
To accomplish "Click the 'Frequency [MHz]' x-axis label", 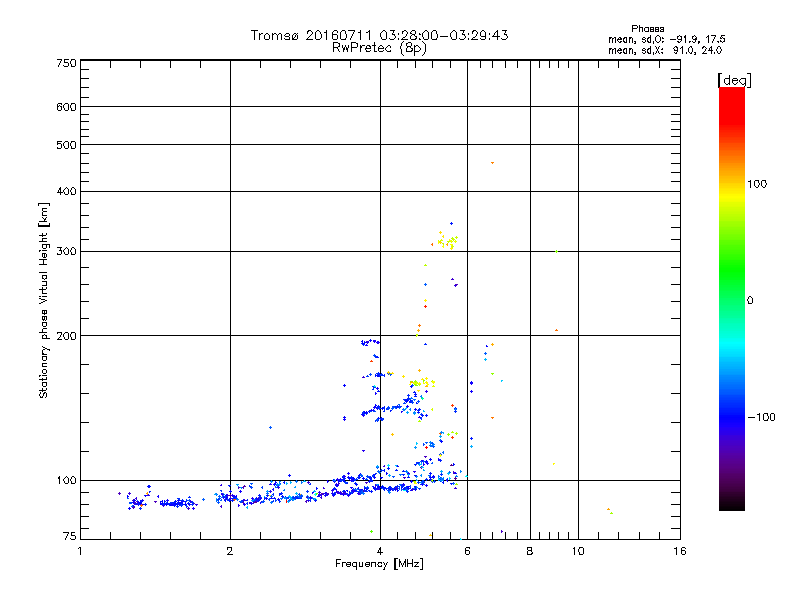I will pyautogui.click(x=379, y=564).
